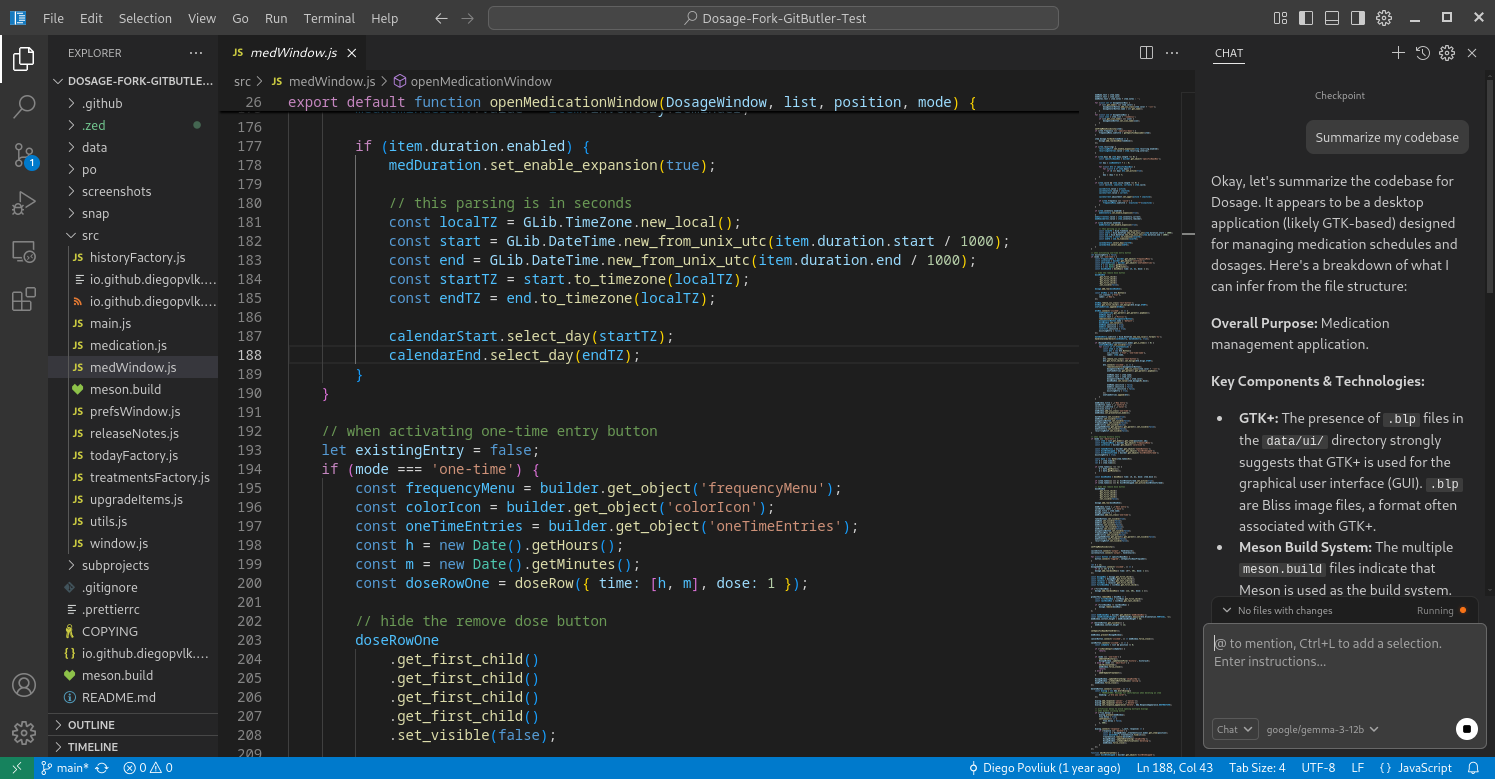This screenshot has height=779, width=1495.
Task: Open Source Control showing one pending change
Action: click(24, 155)
